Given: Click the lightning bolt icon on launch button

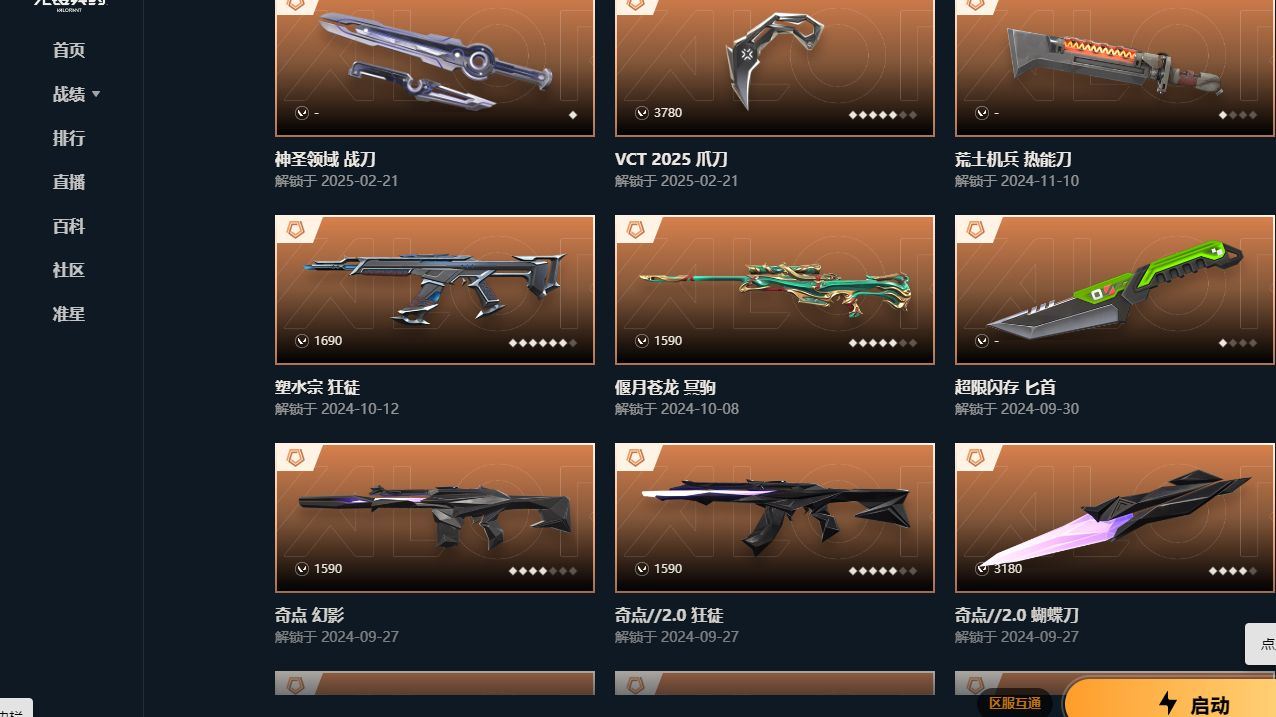Looking at the screenshot, I should tap(1167, 703).
